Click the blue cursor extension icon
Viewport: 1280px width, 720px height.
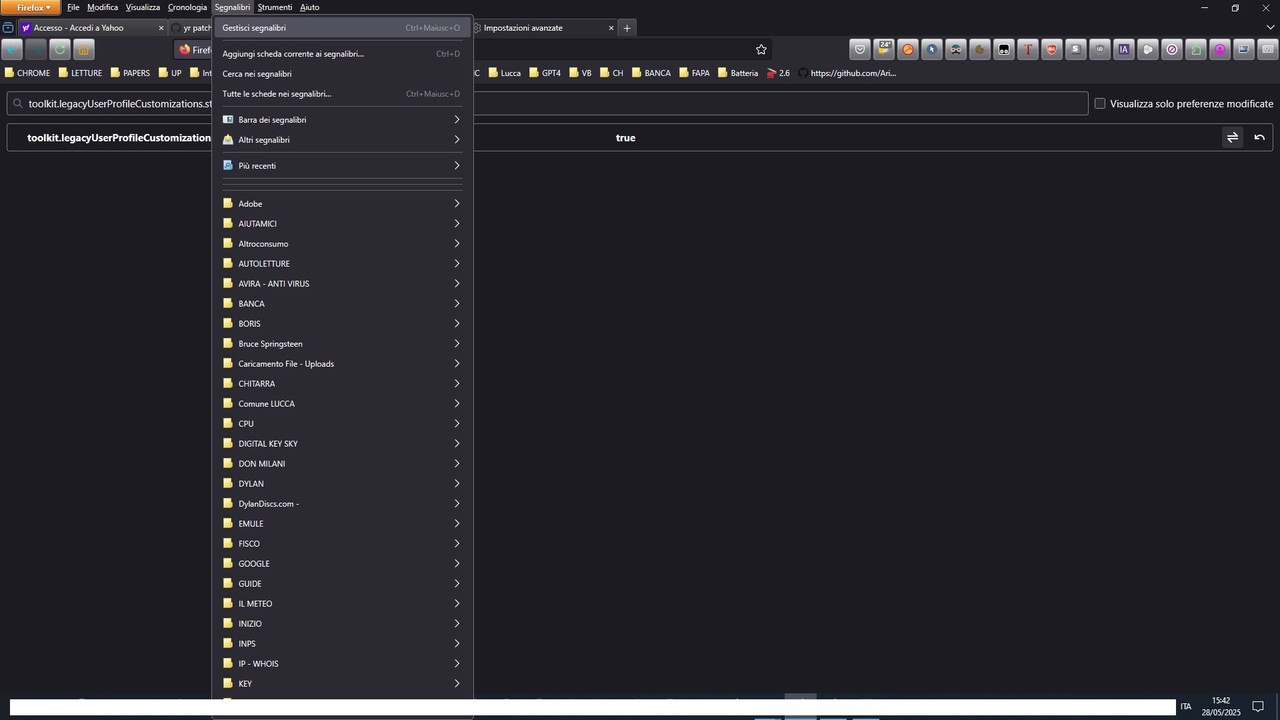[932, 49]
